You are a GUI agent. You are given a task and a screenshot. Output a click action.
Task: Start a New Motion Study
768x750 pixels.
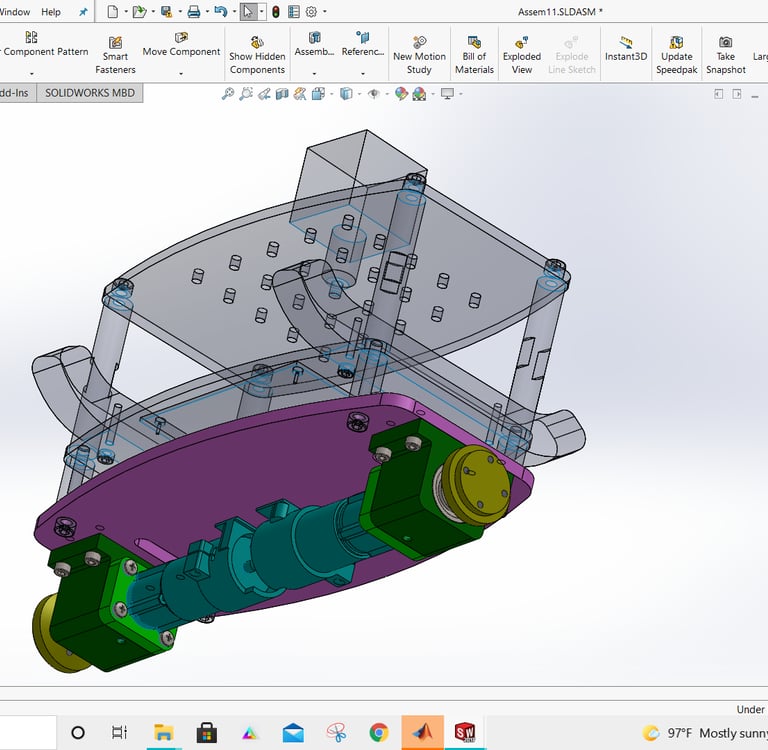pos(419,55)
